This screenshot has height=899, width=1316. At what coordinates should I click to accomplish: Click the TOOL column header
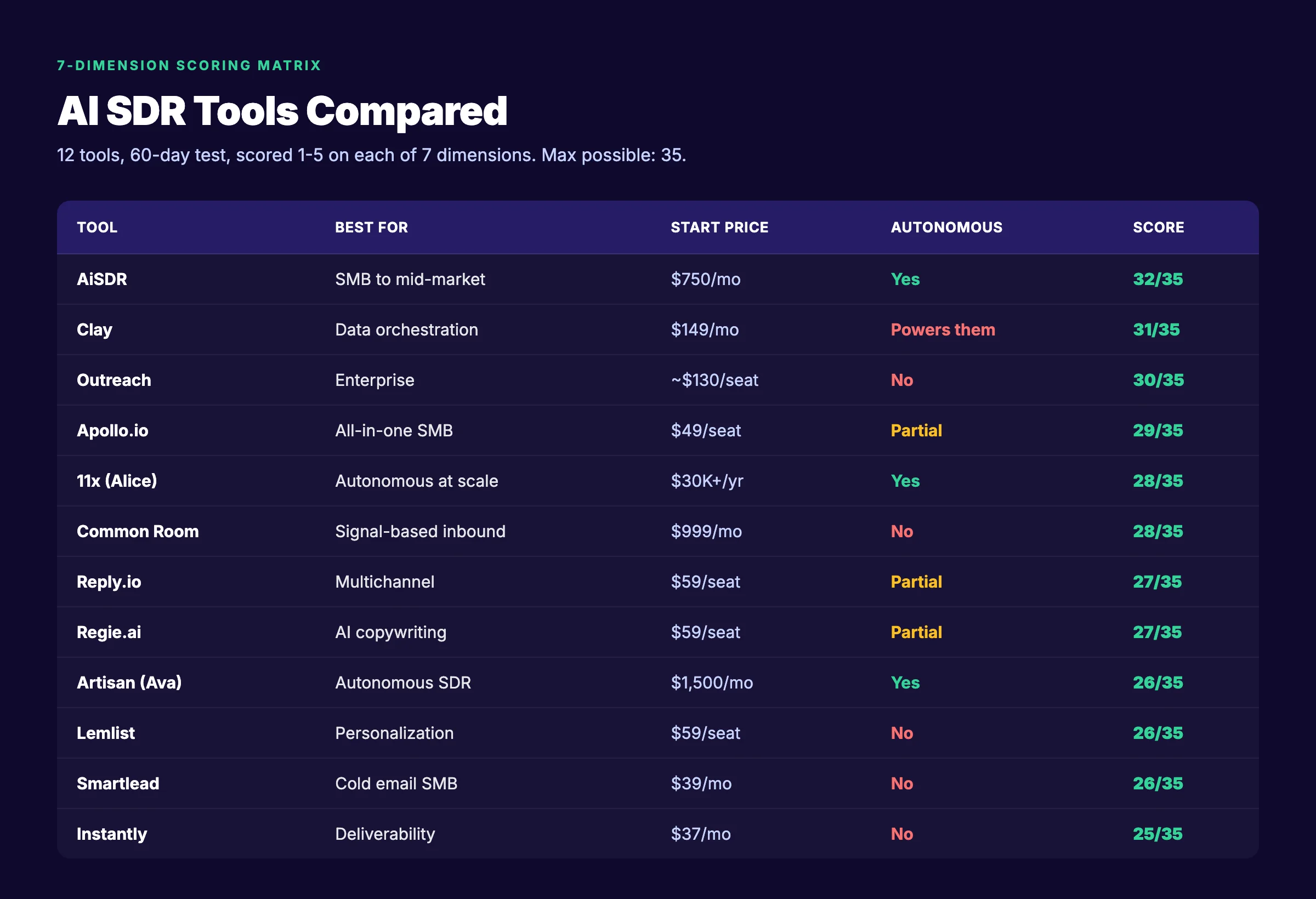tap(97, 227)
